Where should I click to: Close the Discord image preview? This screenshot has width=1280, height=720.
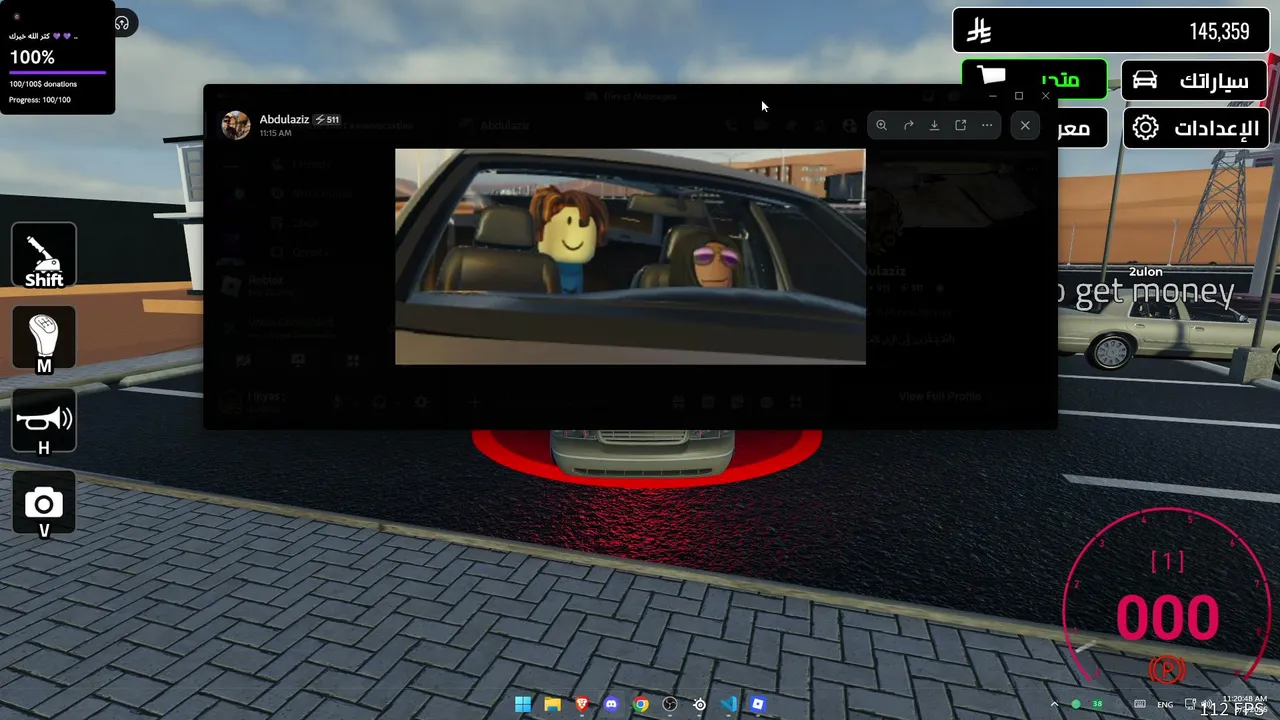[x=1025, y=125]
